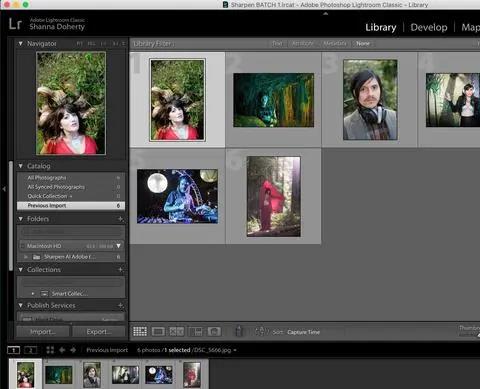Select grid photo of man with headphones
The image size is (480, 389).
point(370,100)
